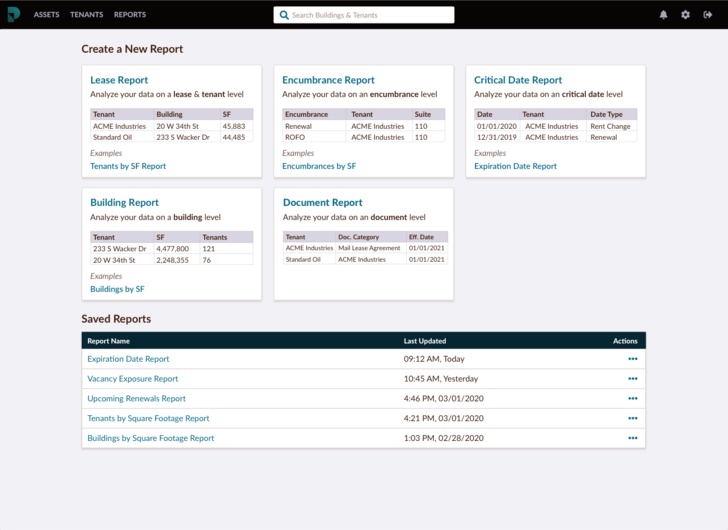The image size is (728, 530).
Task: Click the 'Mail Lease Agreement' cell
Action: tap(369, 248)
